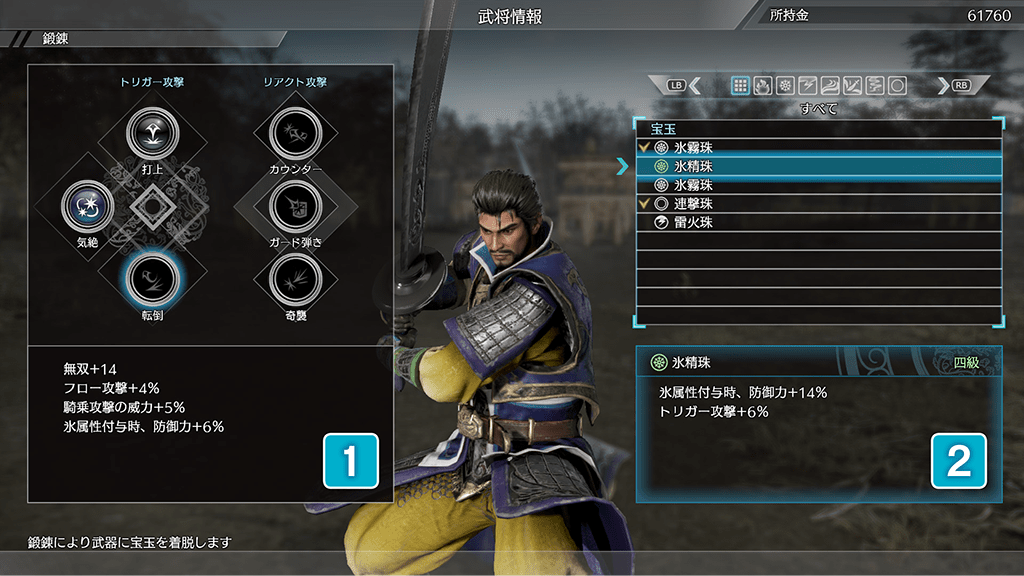Select the ガード弾き react attack slot
This screenshot has height=576, width=1024.
(x=295, y=206)
